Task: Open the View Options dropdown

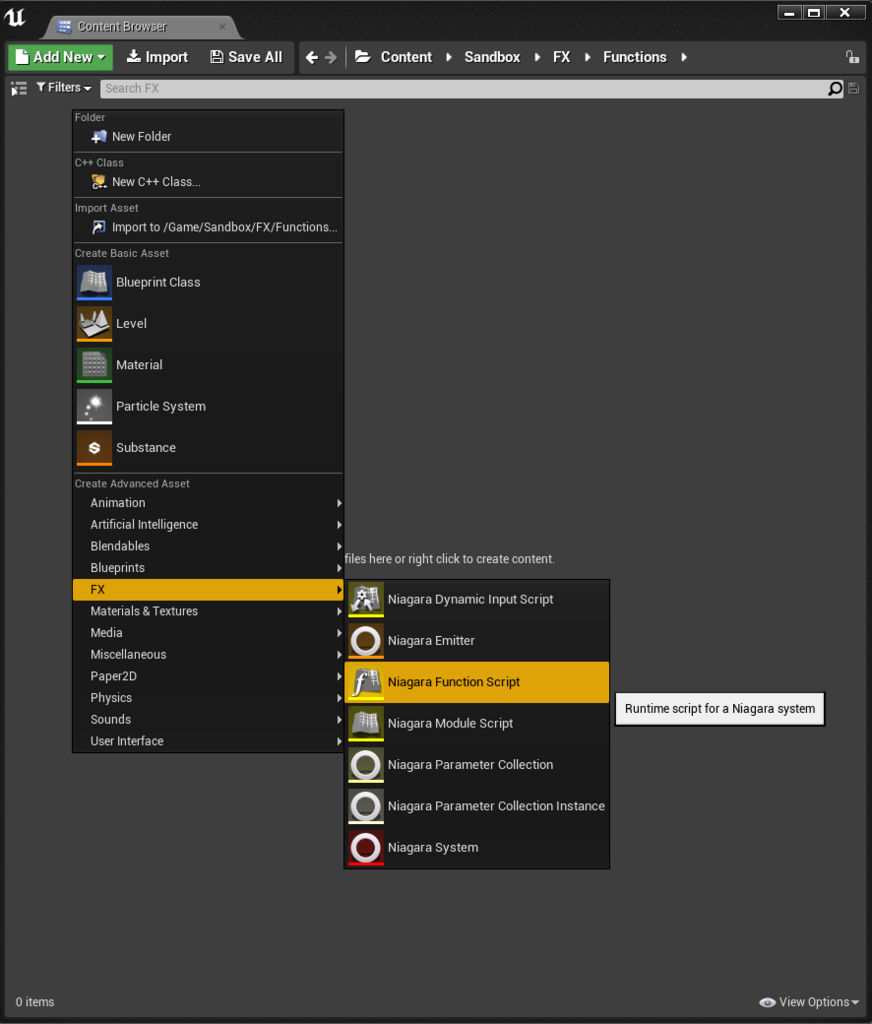Action: click(809, 1002)
